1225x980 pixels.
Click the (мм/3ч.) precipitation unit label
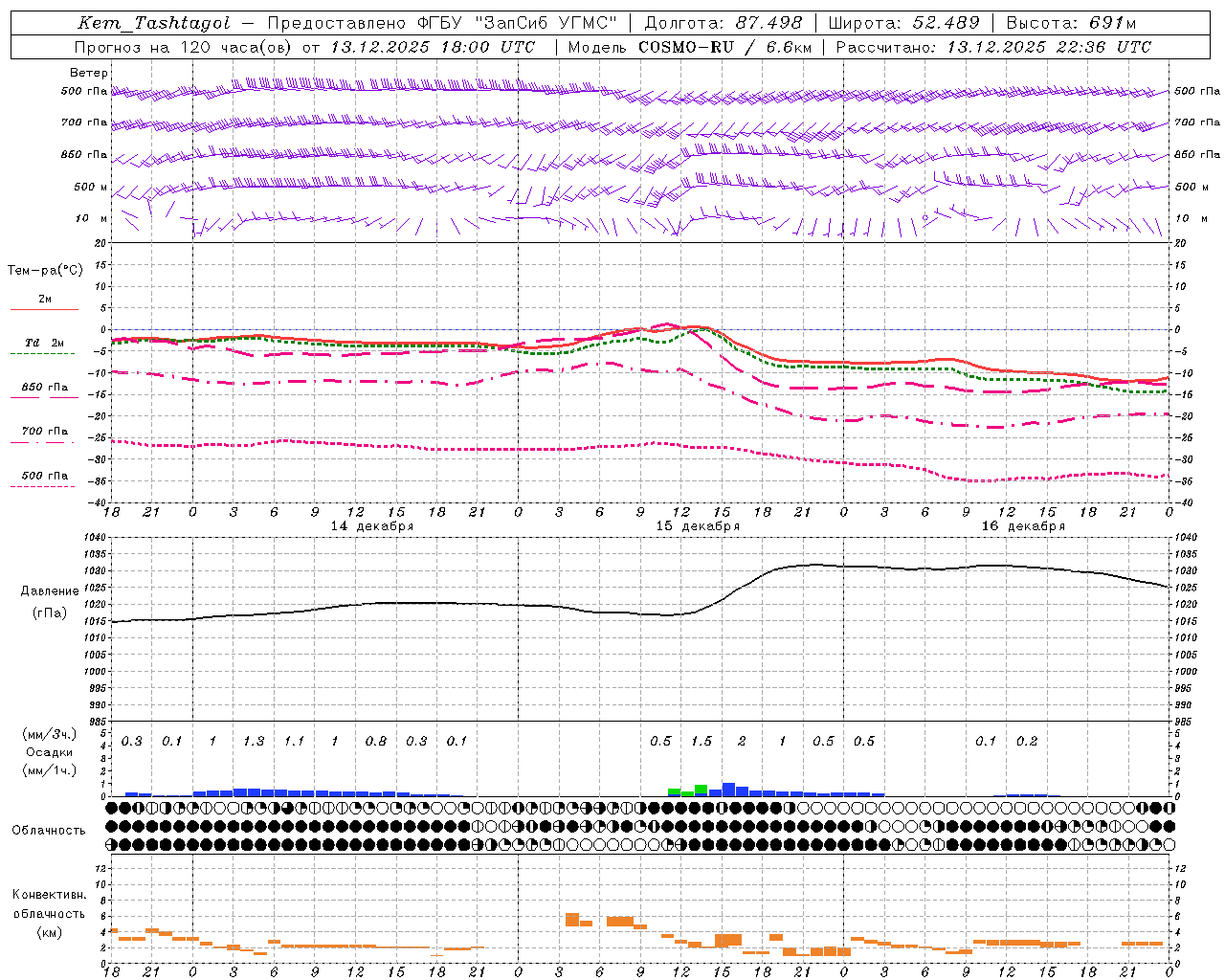[49, 734]
